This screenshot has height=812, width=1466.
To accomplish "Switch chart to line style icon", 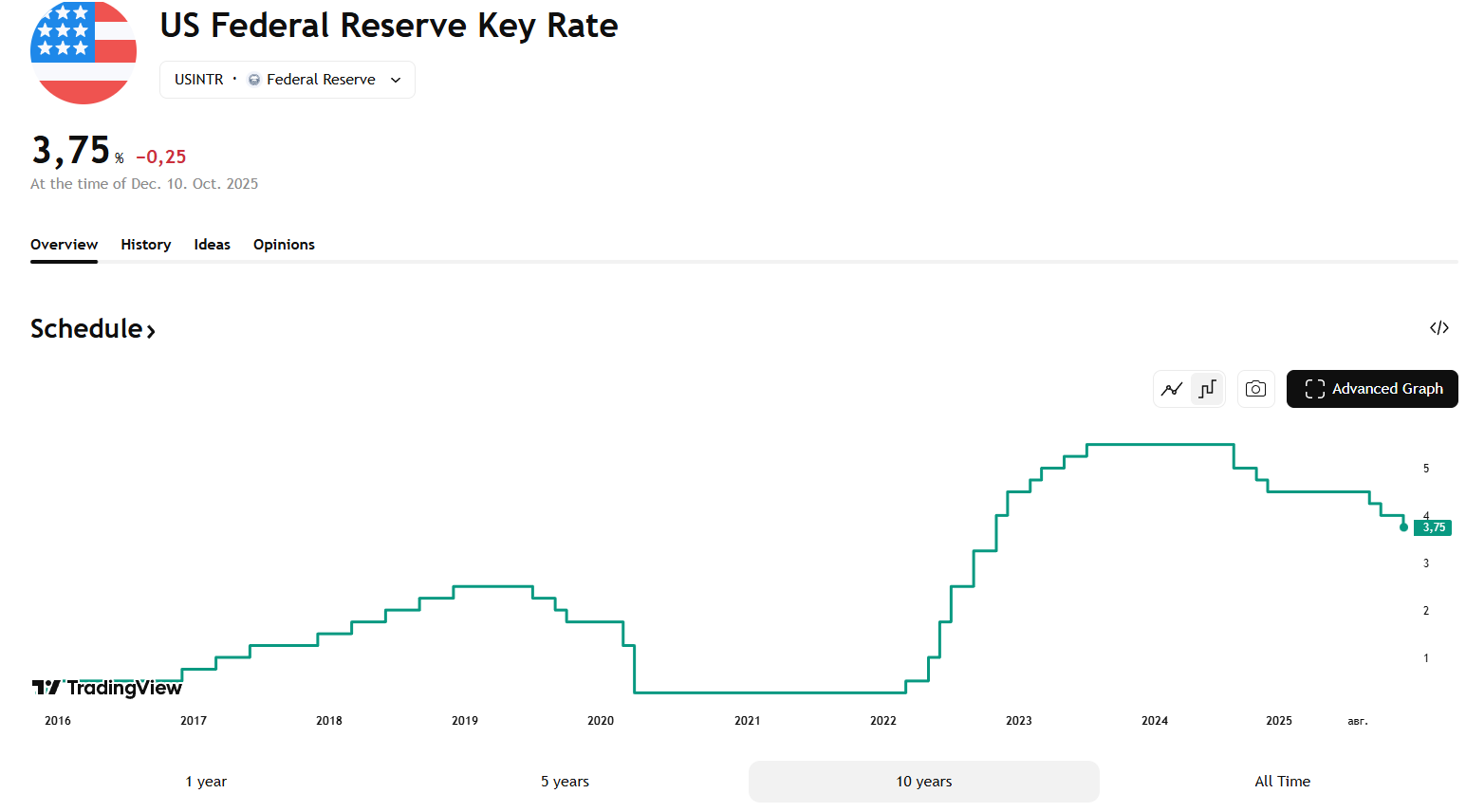I will click(1172, 389).
